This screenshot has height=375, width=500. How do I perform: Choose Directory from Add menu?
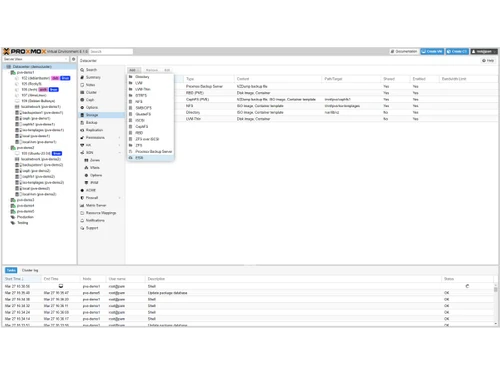tap(150, 77)
